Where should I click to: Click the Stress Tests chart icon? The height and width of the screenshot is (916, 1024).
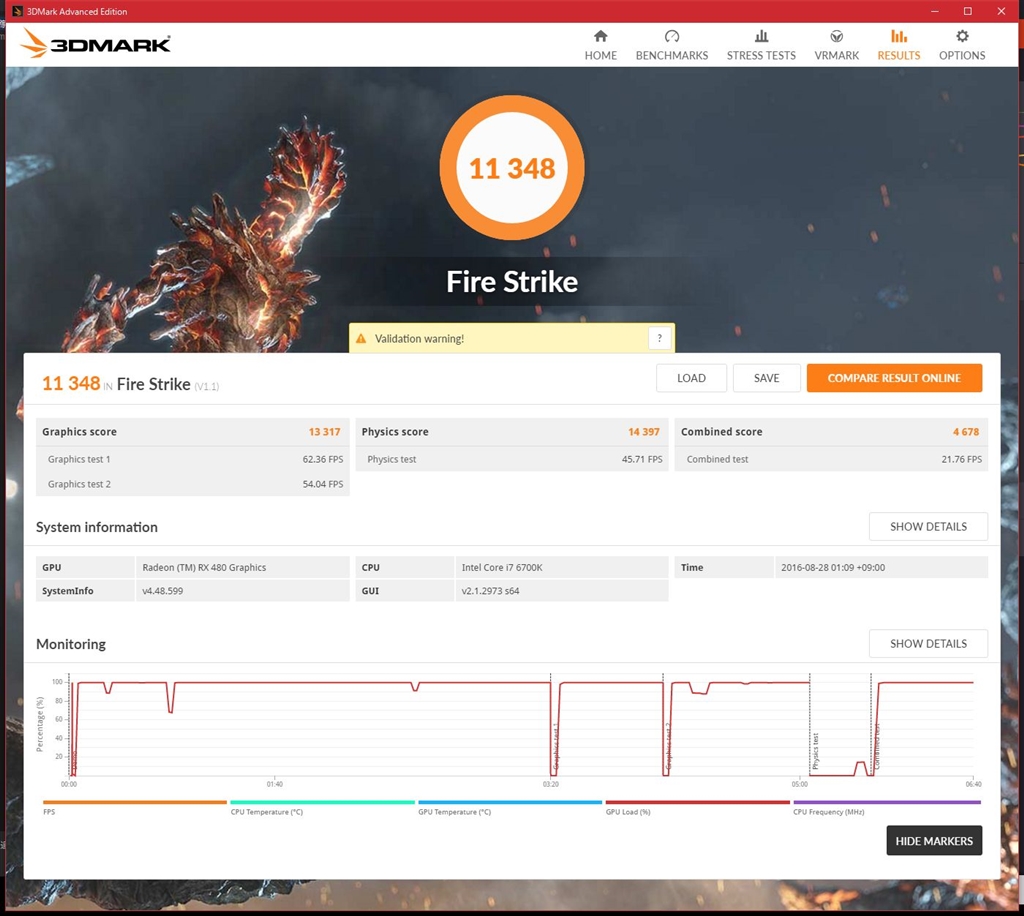(761, 36)
